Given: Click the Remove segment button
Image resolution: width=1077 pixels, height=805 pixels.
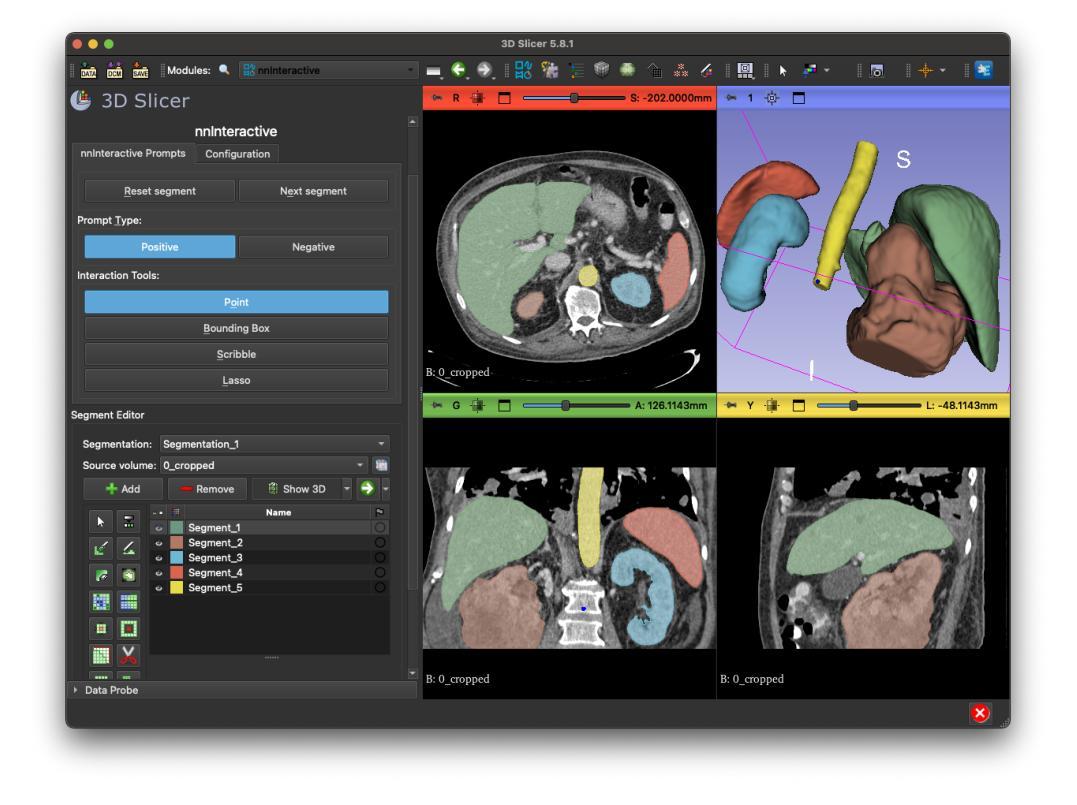Looking at the screenshot, I should pyautogui.click(x=207, y=489).
